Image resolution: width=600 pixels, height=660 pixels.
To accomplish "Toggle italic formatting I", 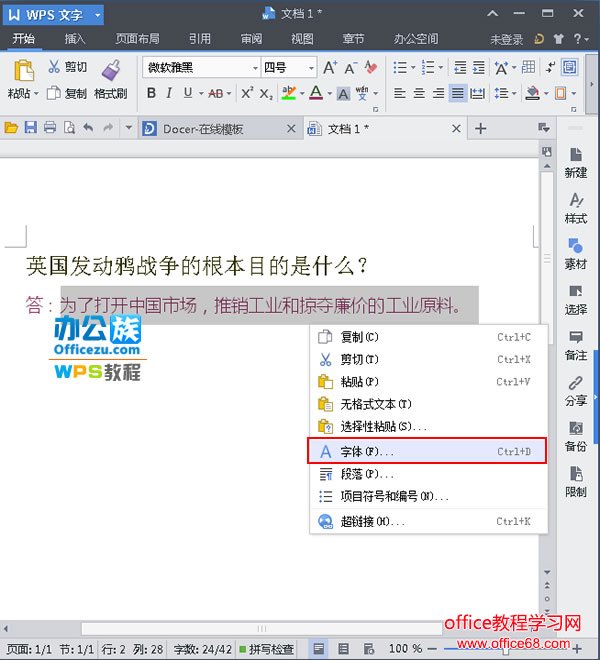I will coord(169,93).
